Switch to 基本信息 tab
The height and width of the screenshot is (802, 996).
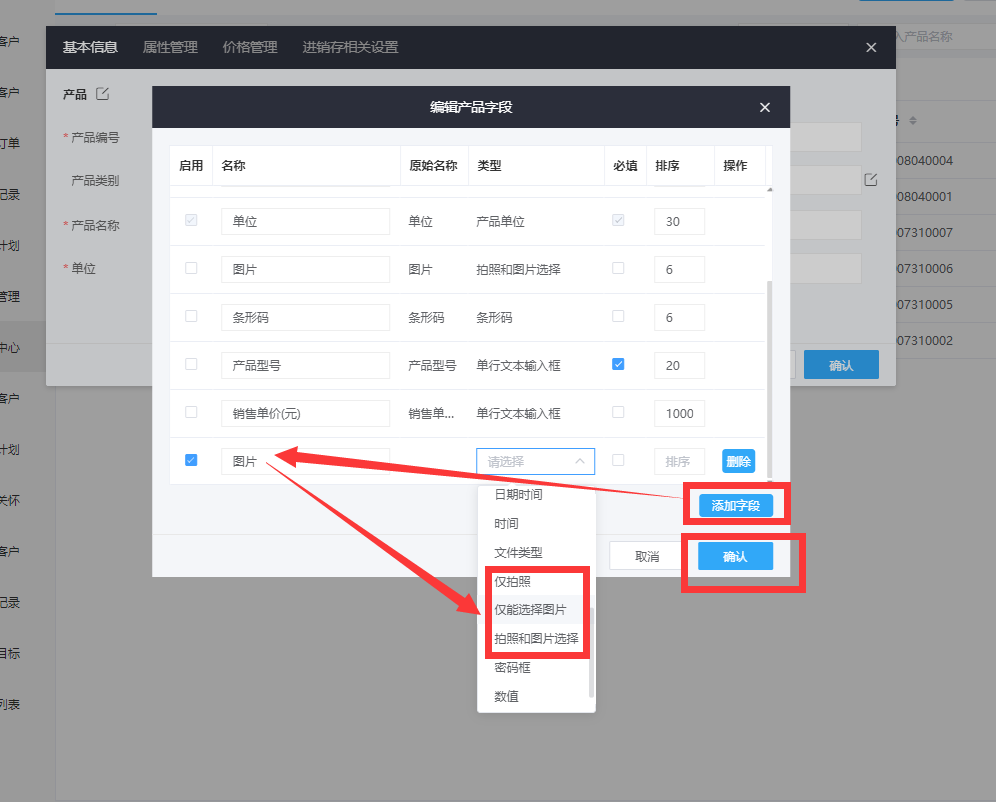pyautogui.click(x=90, y=48)
